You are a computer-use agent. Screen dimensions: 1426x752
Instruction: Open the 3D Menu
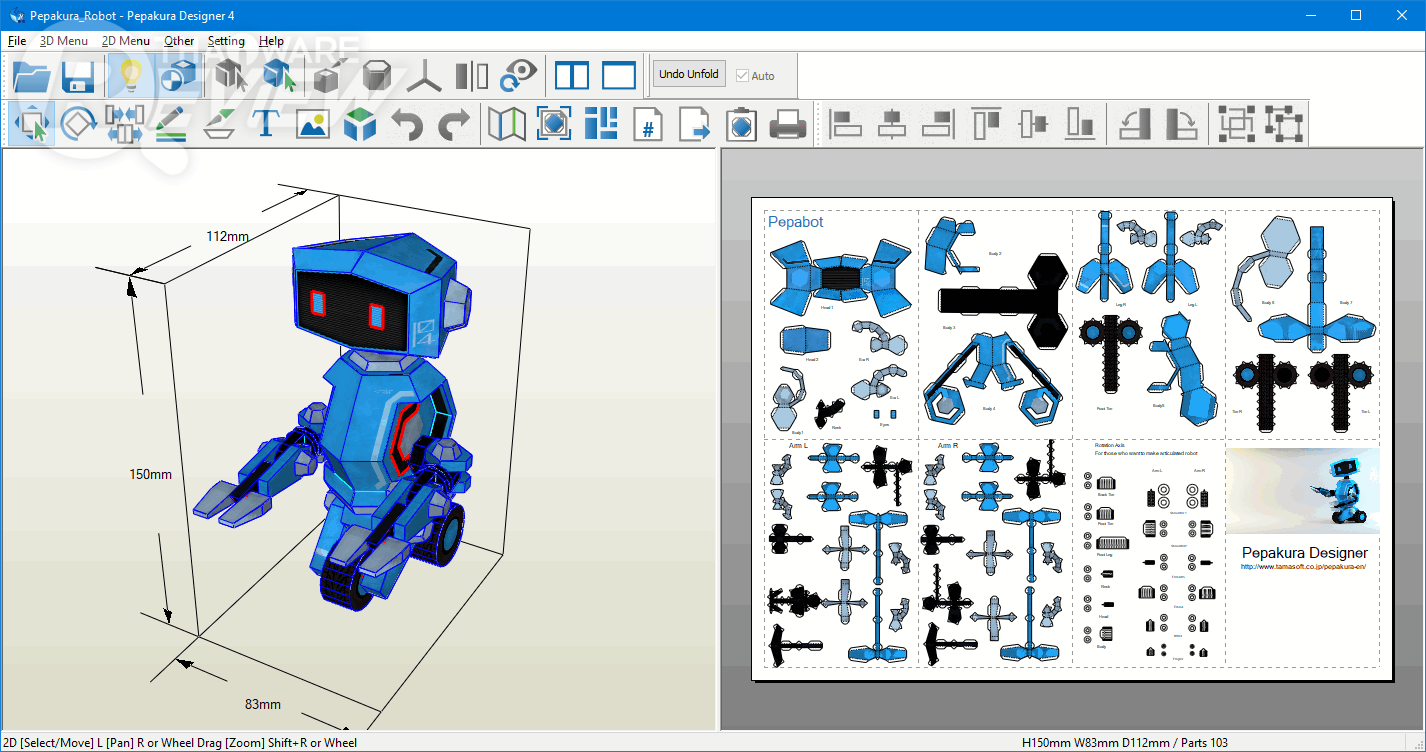click(63, 41)
